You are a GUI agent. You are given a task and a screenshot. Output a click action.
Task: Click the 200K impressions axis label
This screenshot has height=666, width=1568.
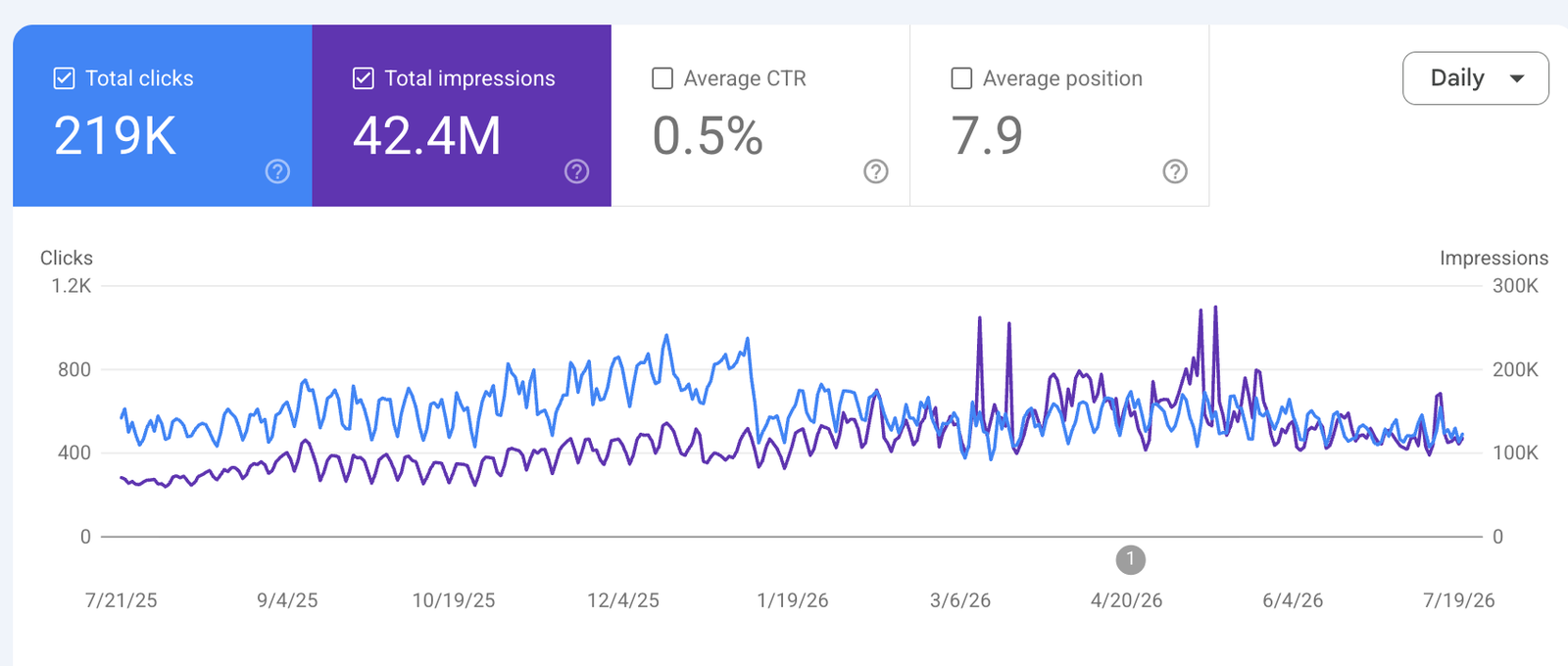point(1515,369)
